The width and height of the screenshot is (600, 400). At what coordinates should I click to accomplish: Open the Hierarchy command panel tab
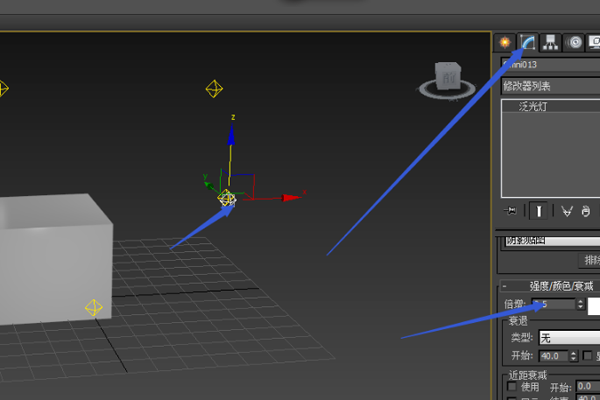pos(550,42)
